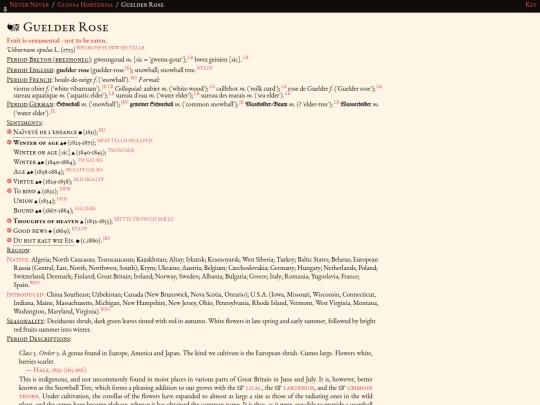Screen dimensions: 540x405
Task: Click the red bullet beside To bind
Action: pos(9,190)
